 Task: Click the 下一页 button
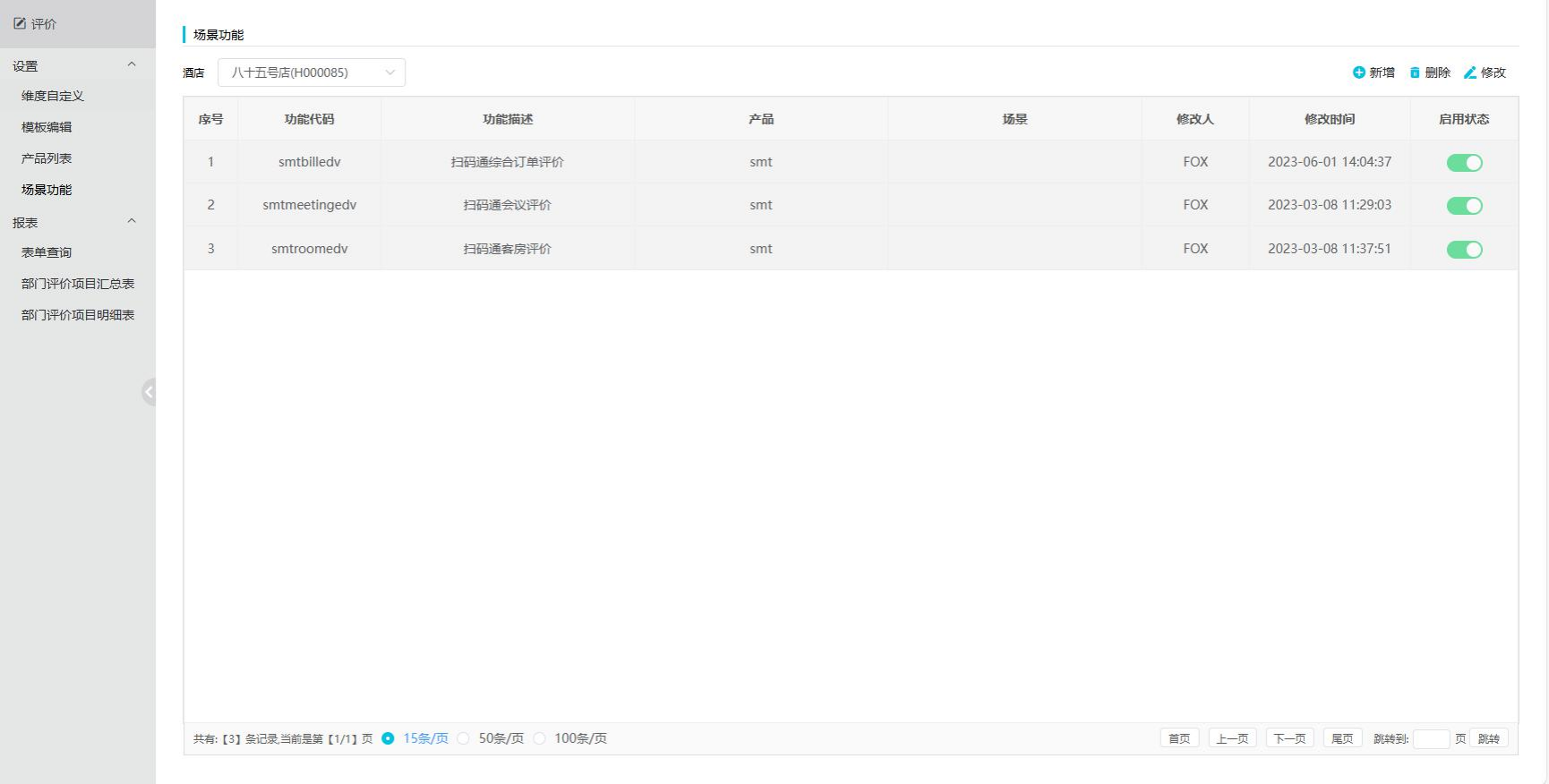(x=1289, y=738)
